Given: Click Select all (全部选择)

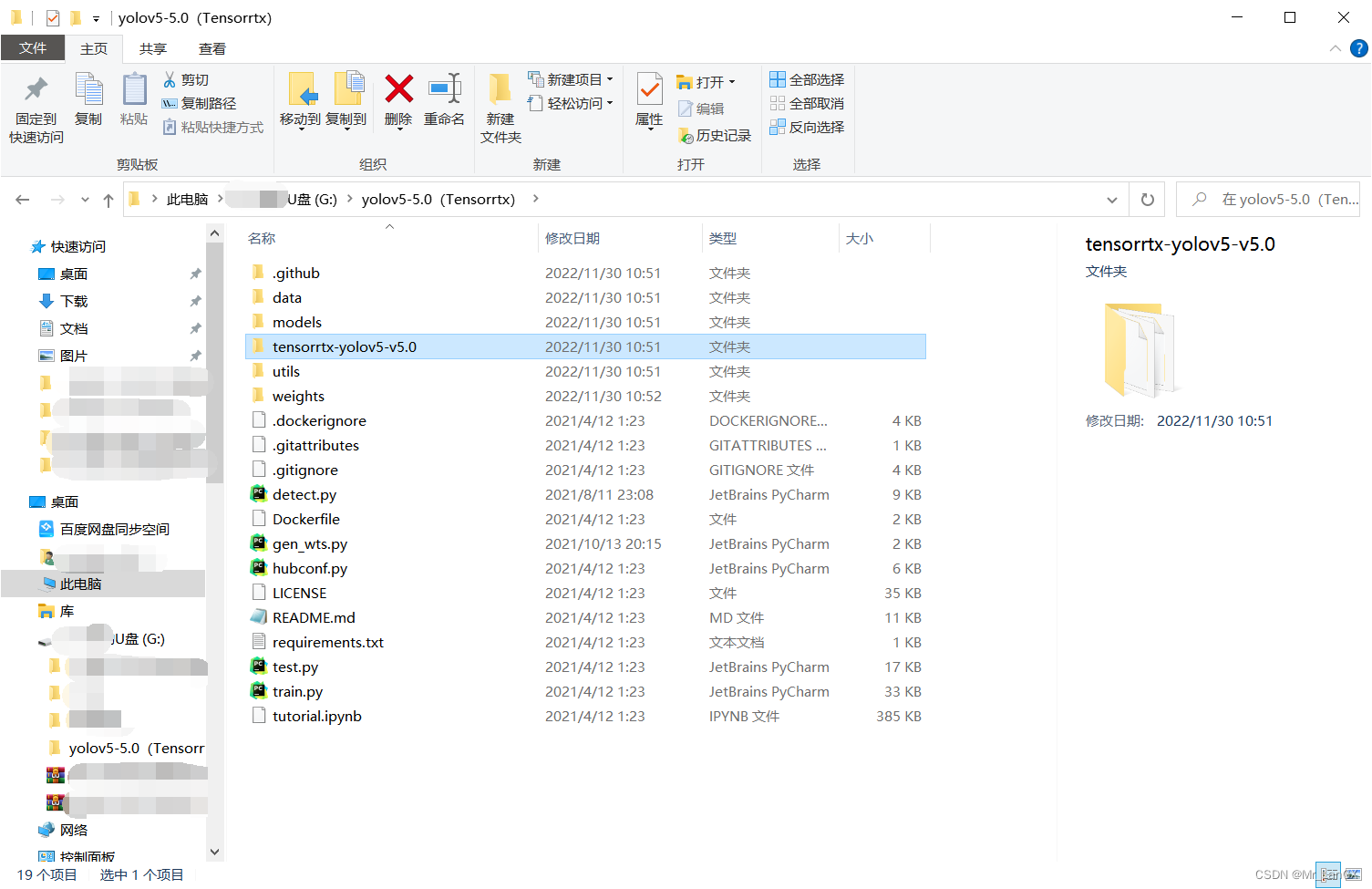Looking at the screenshot, I should coord(807,80).
